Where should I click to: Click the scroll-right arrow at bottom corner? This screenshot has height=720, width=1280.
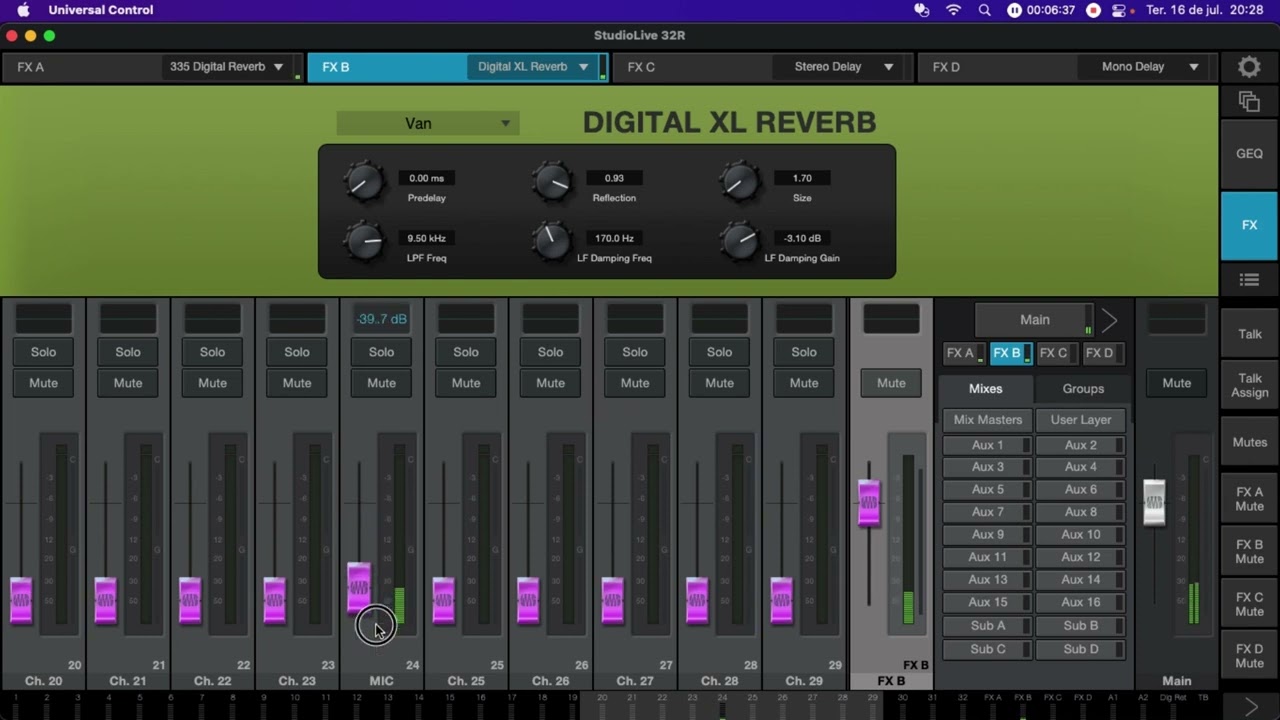pos(1250,707)
